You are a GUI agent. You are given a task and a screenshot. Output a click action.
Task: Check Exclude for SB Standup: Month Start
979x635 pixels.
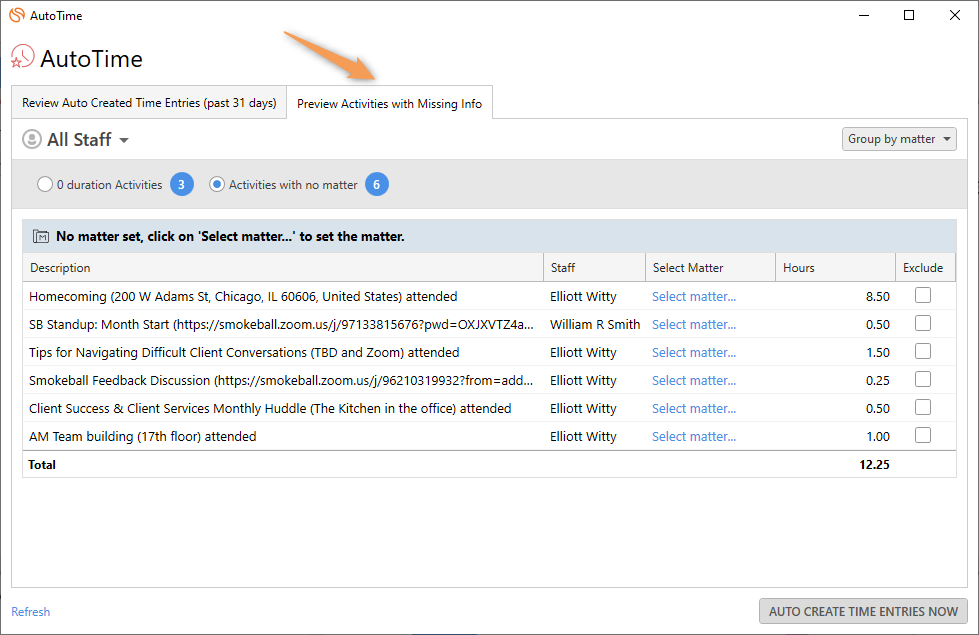coord(923,323)
